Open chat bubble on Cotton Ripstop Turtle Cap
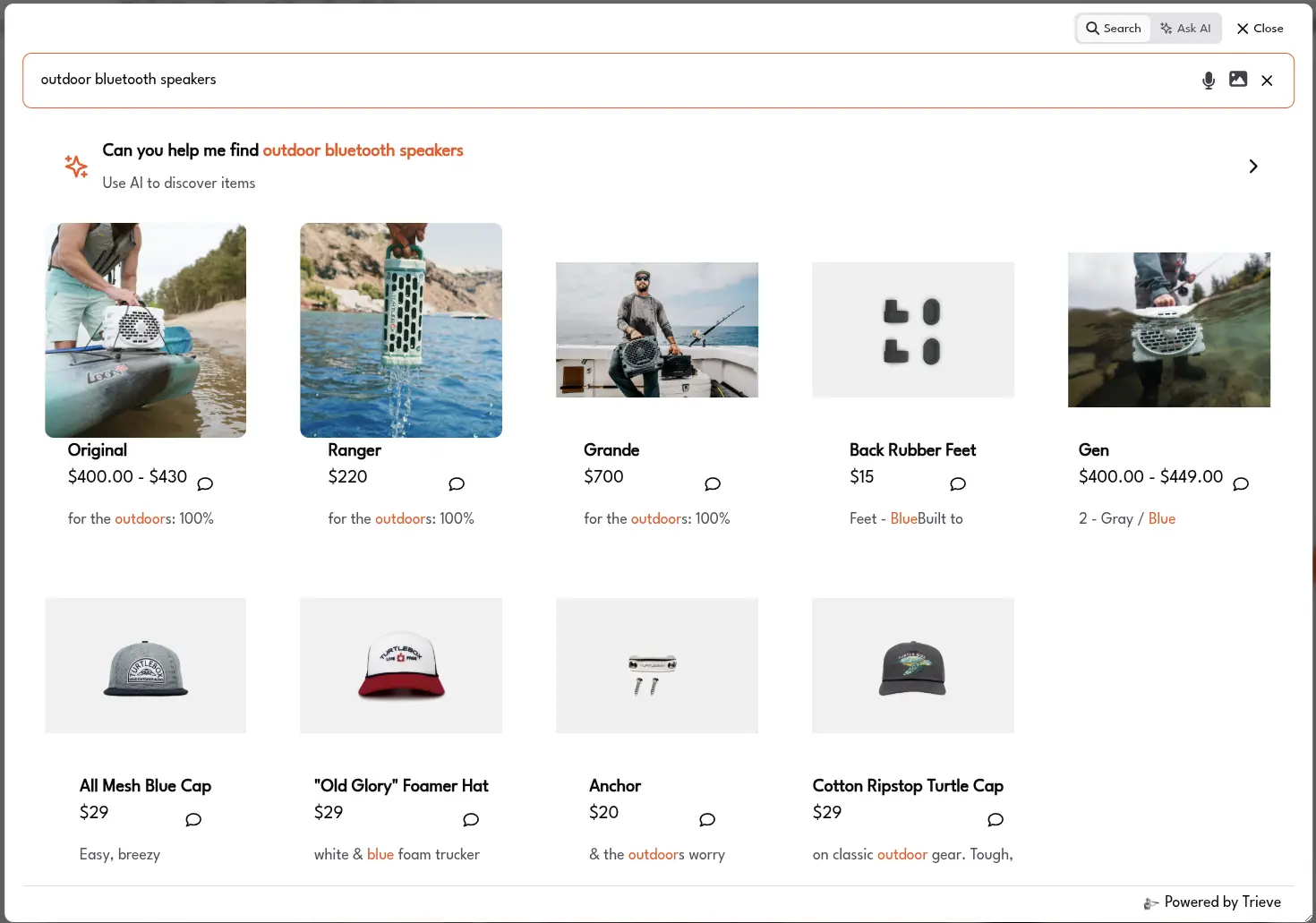 [x=995, y=819]
